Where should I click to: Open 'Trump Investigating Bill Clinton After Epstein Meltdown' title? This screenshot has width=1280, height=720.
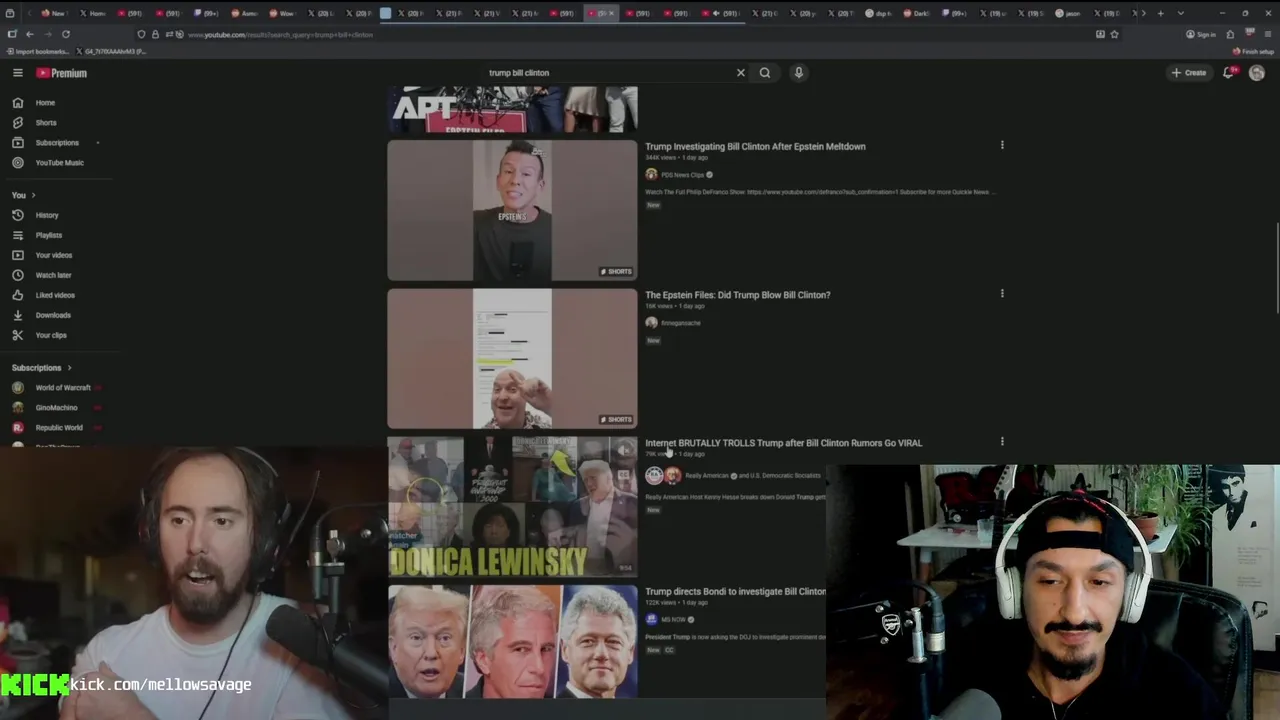755,146
